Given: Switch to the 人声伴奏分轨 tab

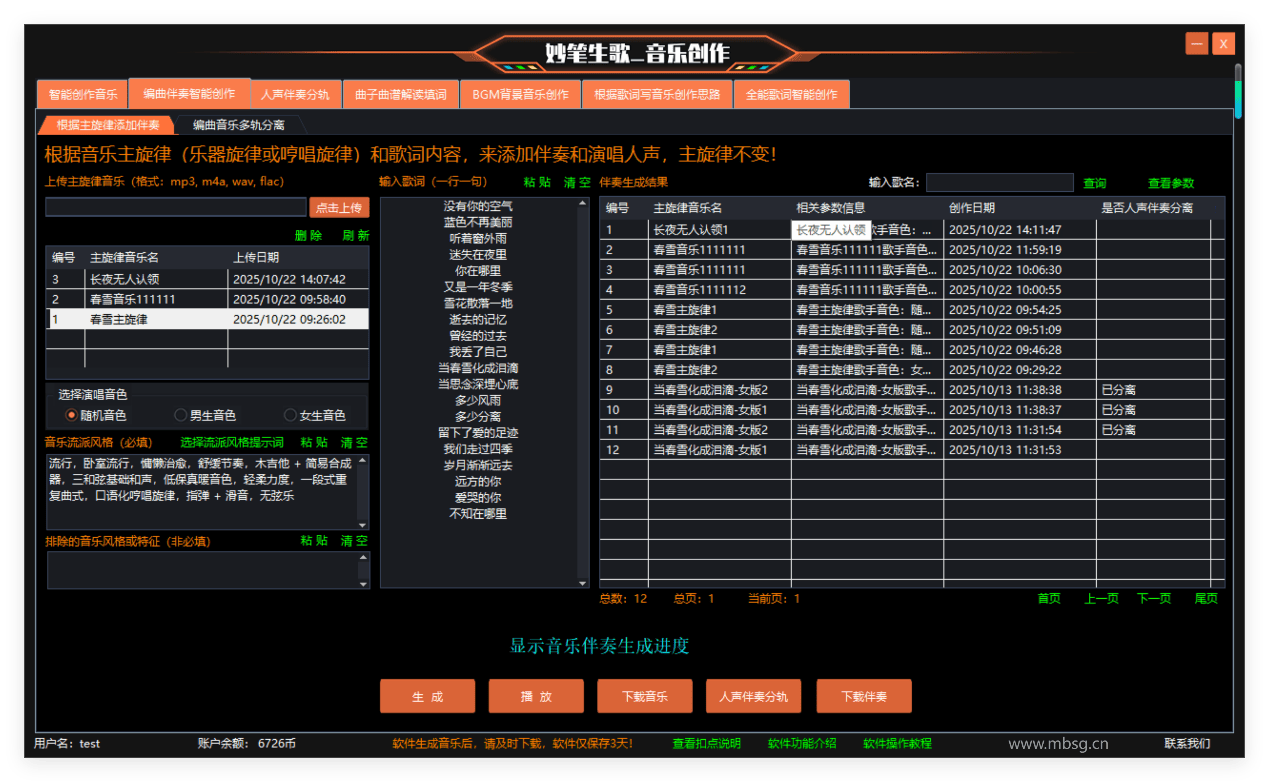Looking at the screenshot, I should point(294,95).
